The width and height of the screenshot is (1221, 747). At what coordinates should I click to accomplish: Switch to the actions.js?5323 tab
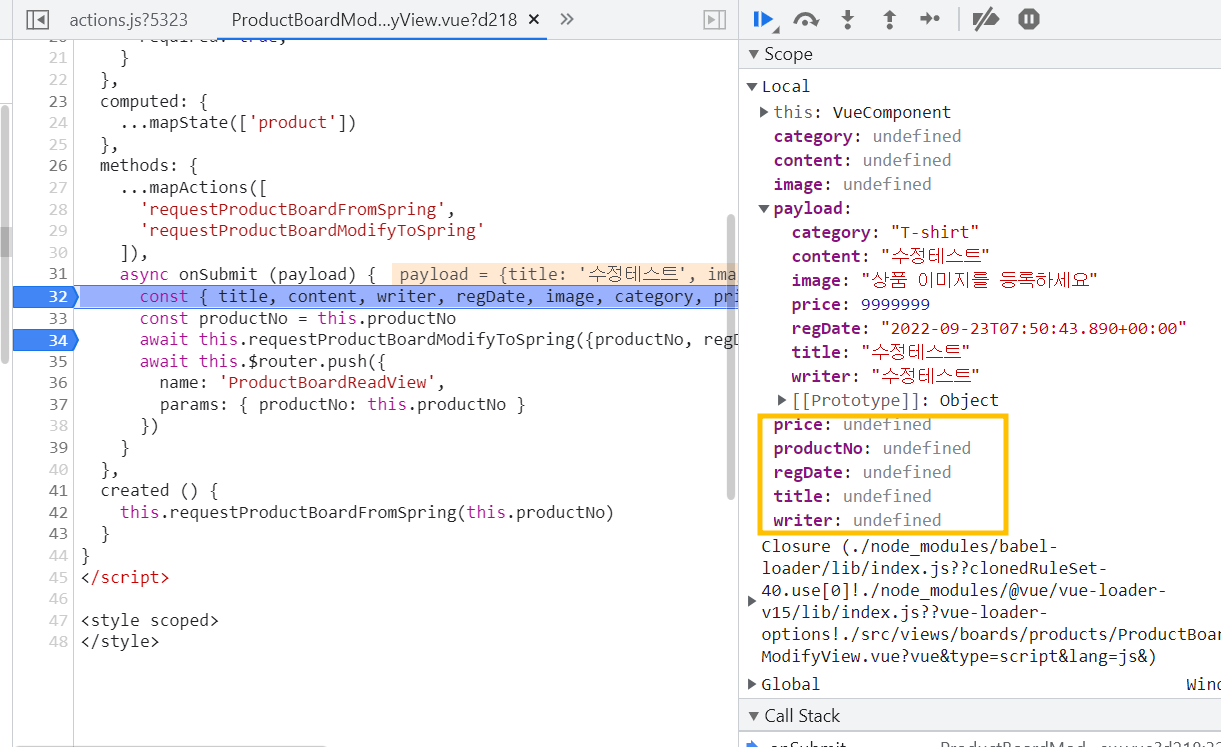(x=128, y=19)
